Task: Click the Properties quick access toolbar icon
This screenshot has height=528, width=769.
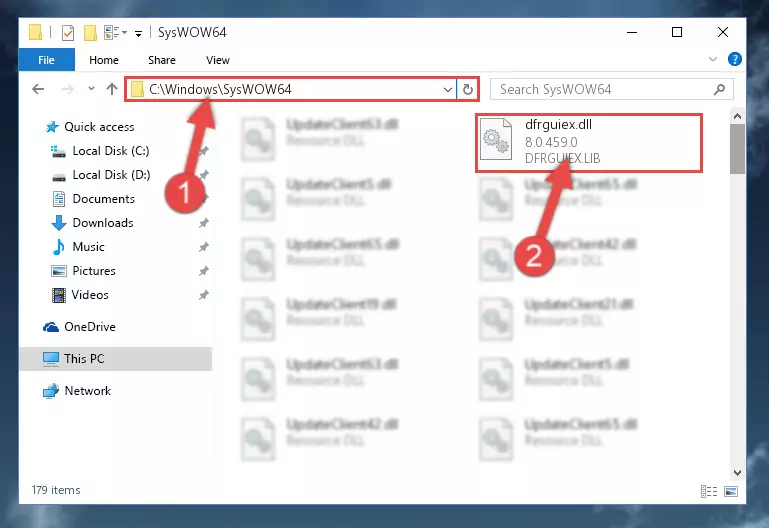Action: 68,33
